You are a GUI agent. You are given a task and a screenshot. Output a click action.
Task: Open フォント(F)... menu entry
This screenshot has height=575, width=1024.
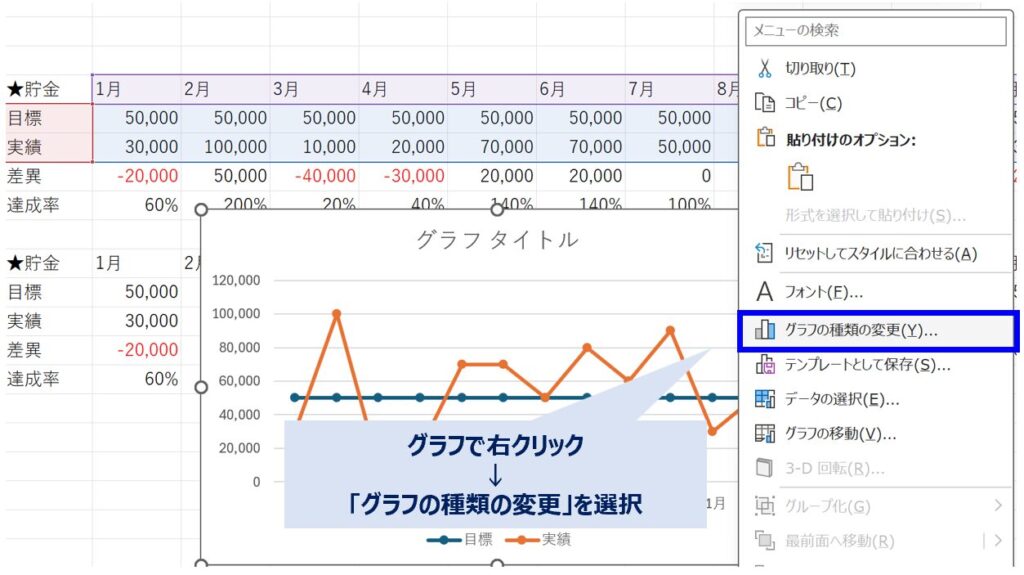pos(824,292)
